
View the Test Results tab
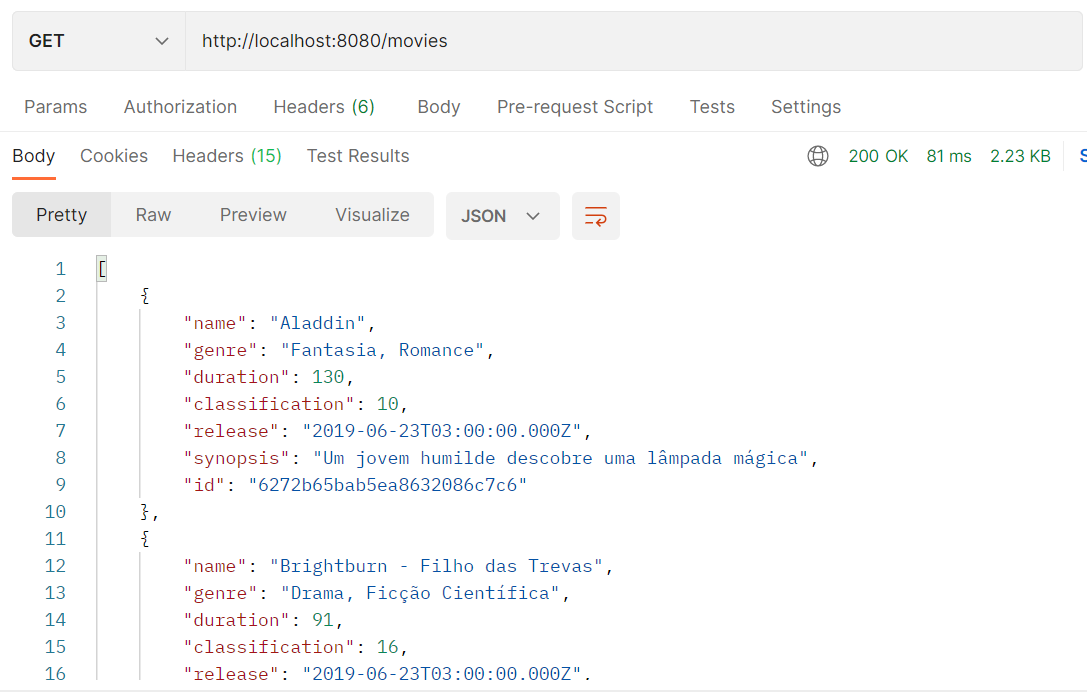coord(357,156)
